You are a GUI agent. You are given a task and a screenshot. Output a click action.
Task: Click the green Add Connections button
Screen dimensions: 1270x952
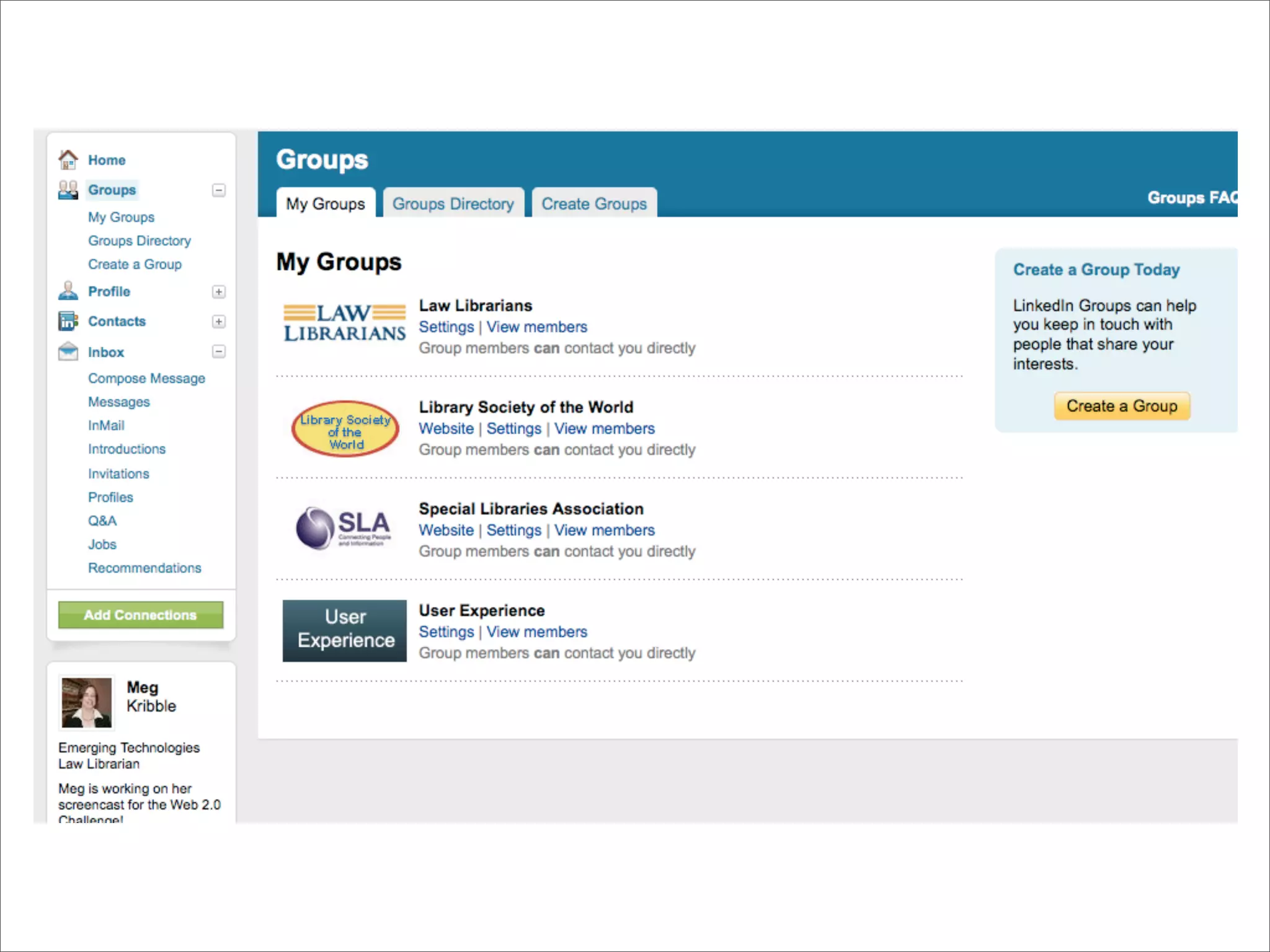click(x=141, y=615)
